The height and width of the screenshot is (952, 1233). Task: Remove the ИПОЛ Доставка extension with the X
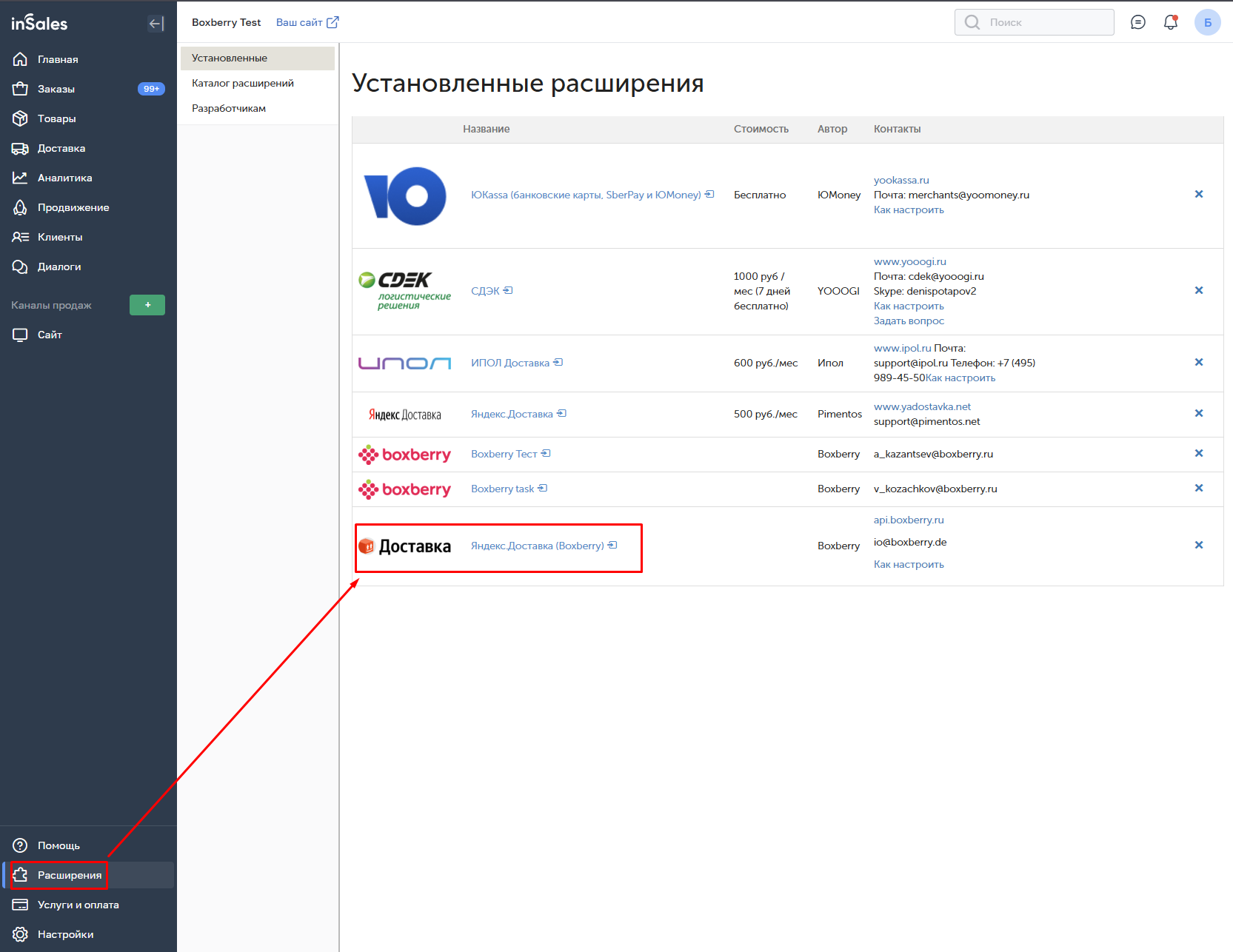tap(1199, 362)
